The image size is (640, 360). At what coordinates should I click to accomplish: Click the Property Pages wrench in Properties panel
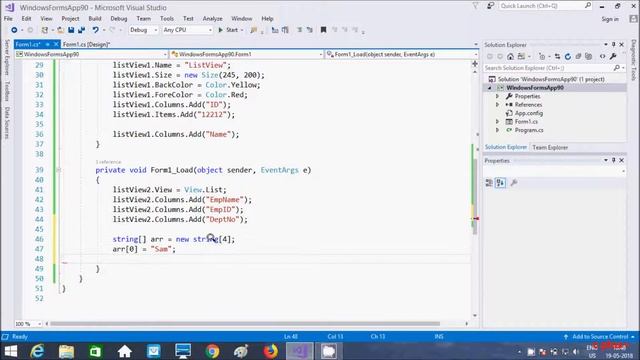tap(514, 182)
